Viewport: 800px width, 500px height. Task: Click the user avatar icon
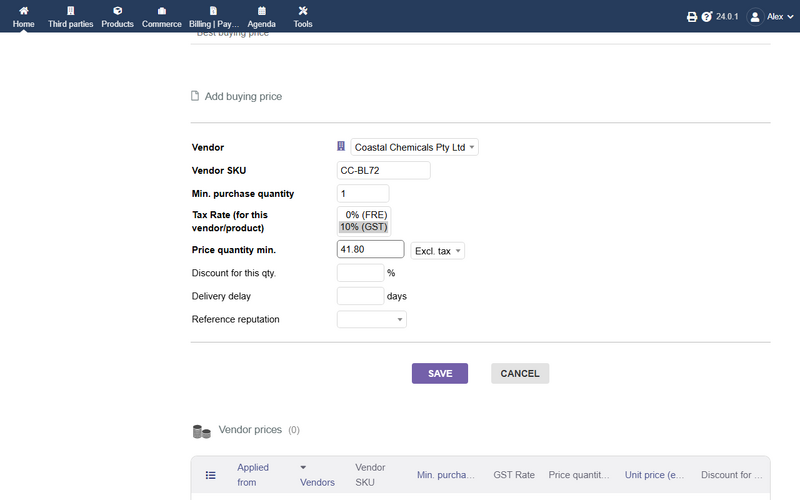755,17
